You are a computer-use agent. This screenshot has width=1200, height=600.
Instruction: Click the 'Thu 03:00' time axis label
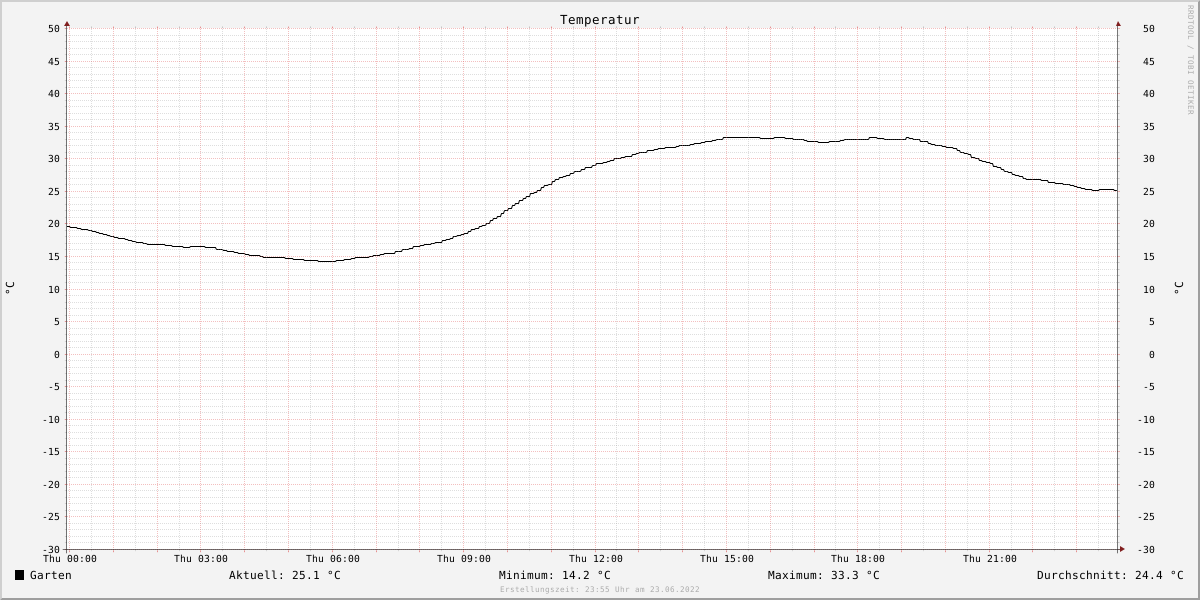(201, 559)
